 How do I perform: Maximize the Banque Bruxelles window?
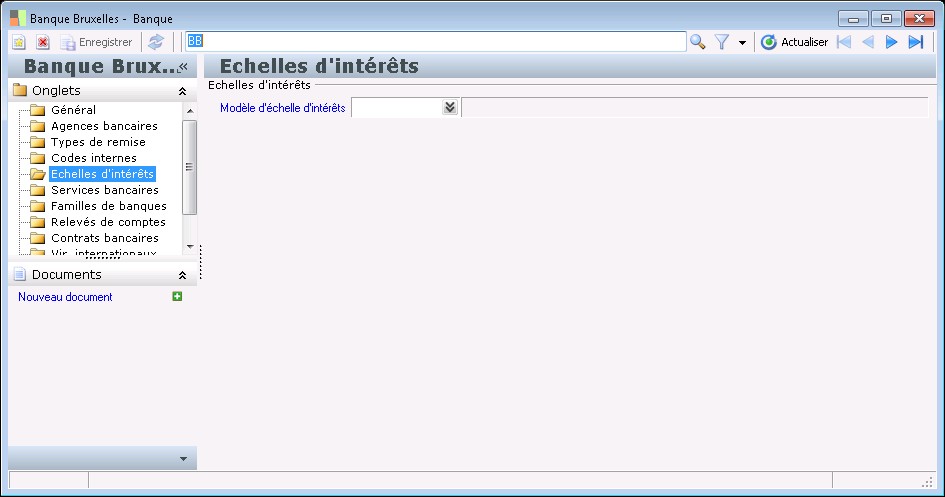pyautogui.click(x=886, y=19)
